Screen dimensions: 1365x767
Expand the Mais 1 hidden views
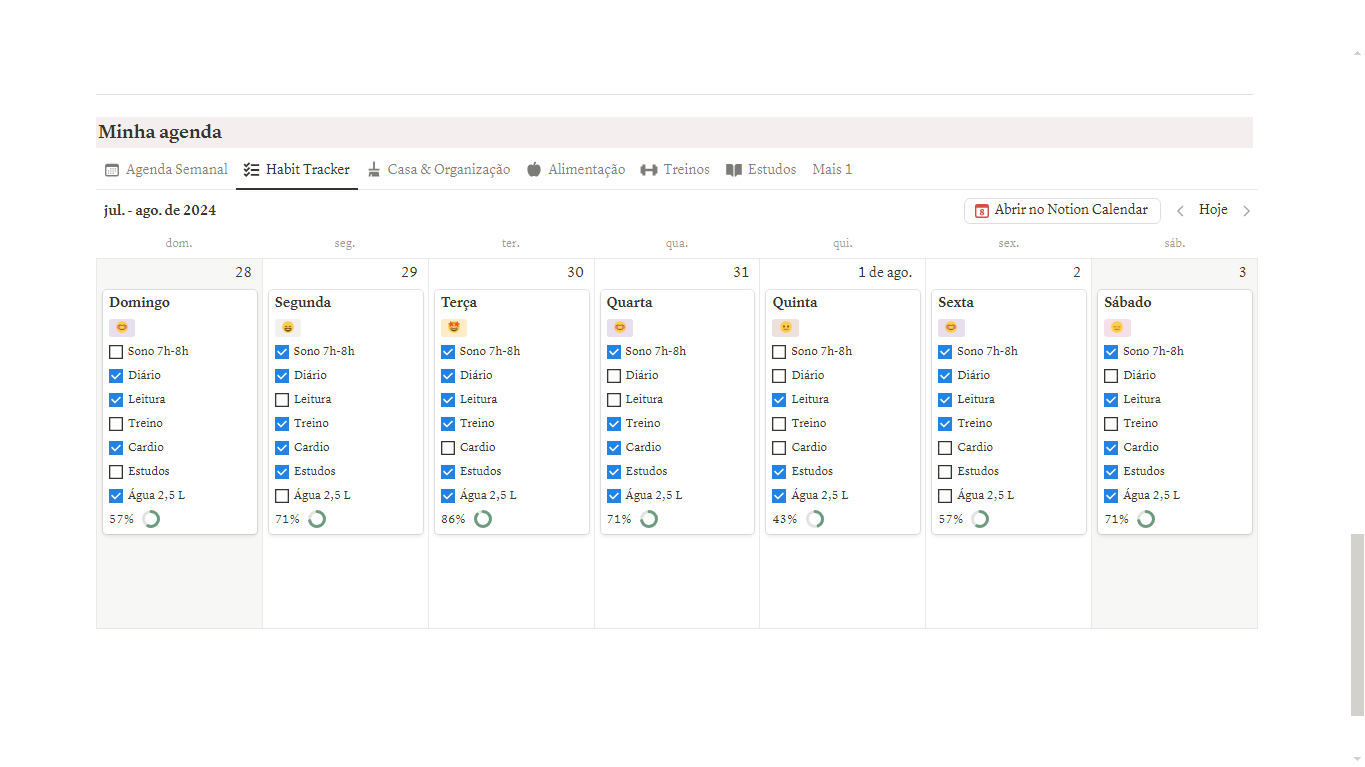point(832,170)
